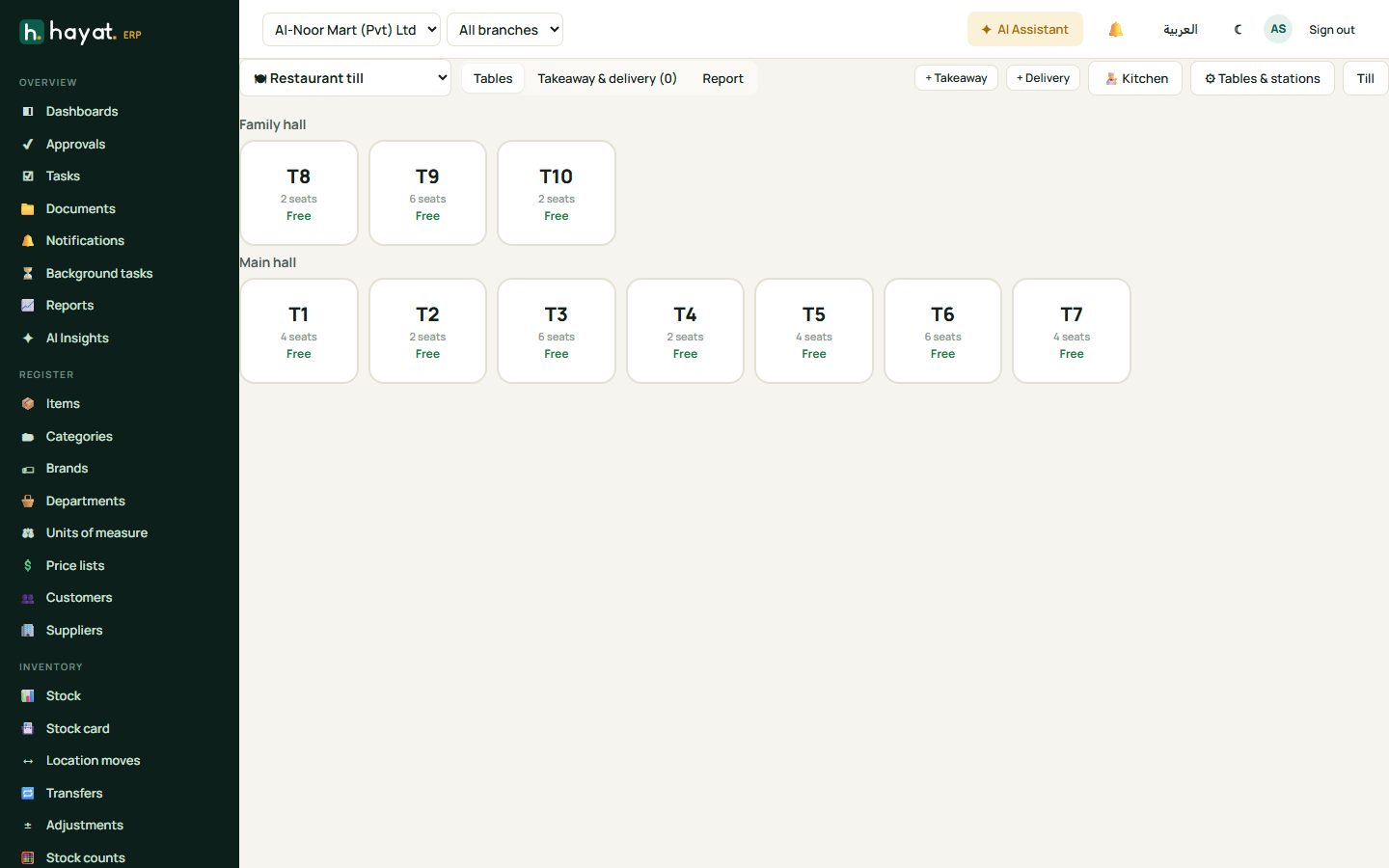Image resolution: width=1389 pixels, height=868 pixels.
Task: Open Units of measure in sidebar
Action: [x=96, y=533]
